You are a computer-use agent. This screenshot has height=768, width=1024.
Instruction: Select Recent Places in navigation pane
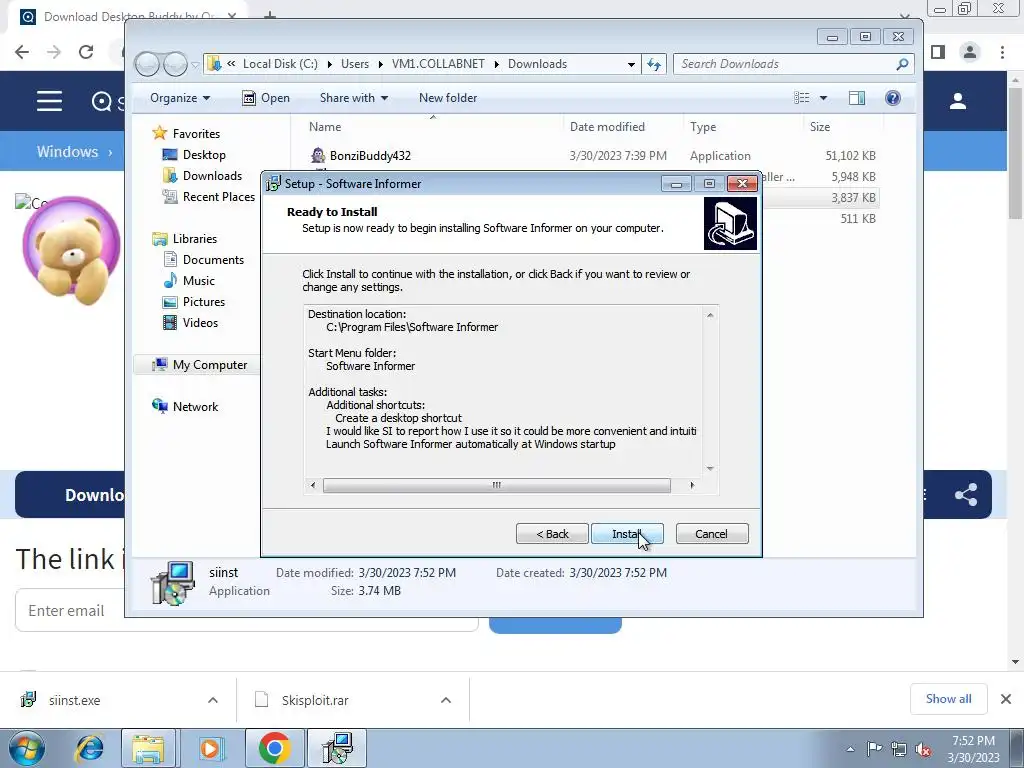[x=219, y=197]
